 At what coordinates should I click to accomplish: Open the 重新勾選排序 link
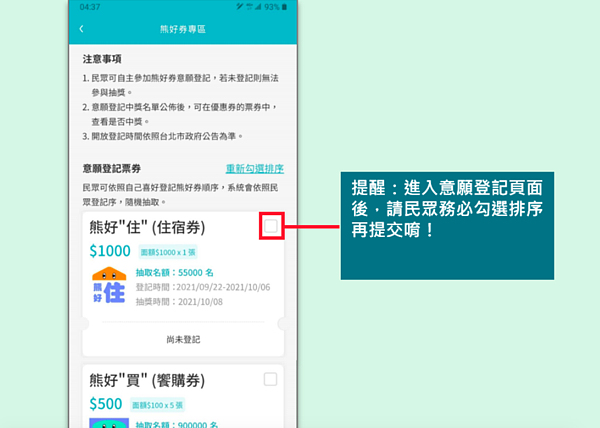pos(255,169)
